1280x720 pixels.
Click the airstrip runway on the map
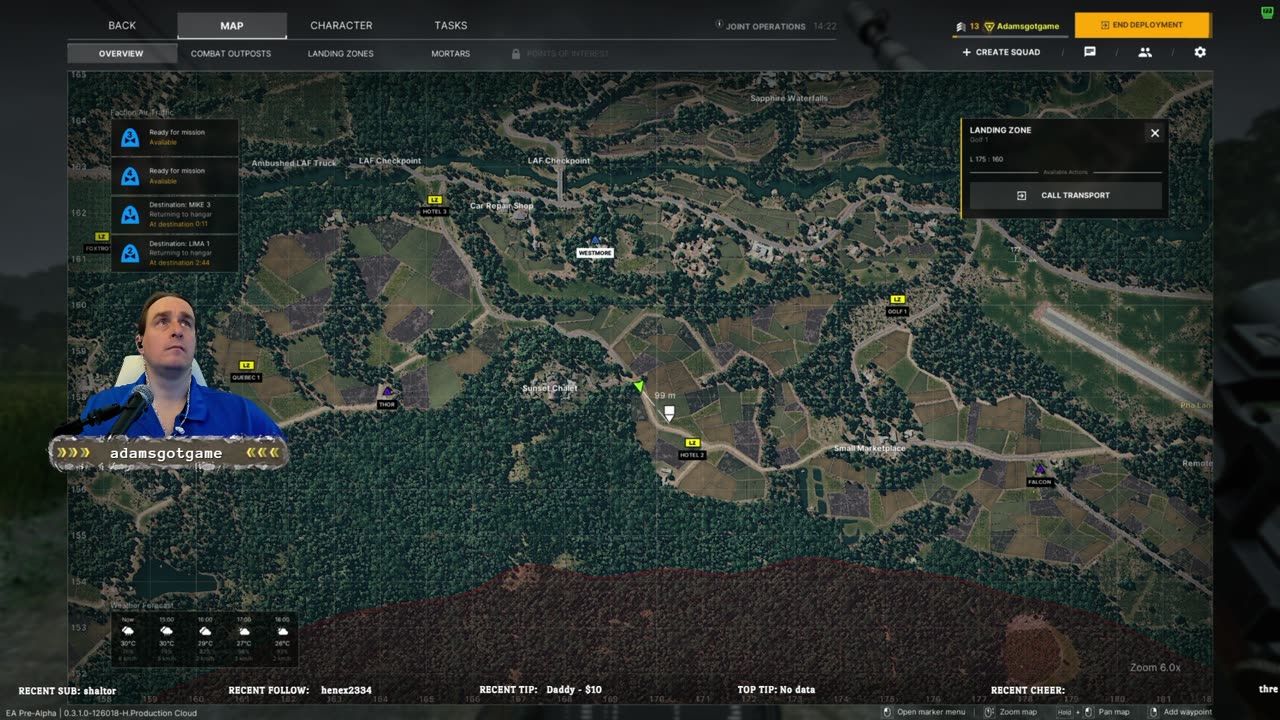coord(1120,354)
